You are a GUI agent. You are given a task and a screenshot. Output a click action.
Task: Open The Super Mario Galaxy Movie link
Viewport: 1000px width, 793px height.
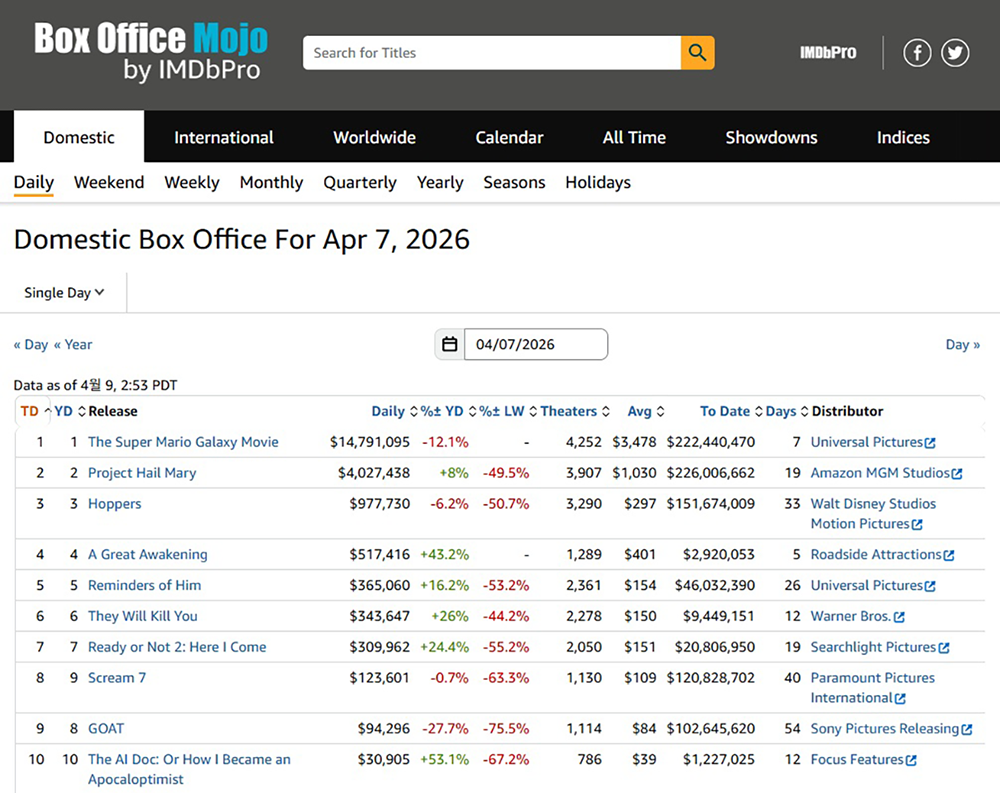[x=183, y=442]
